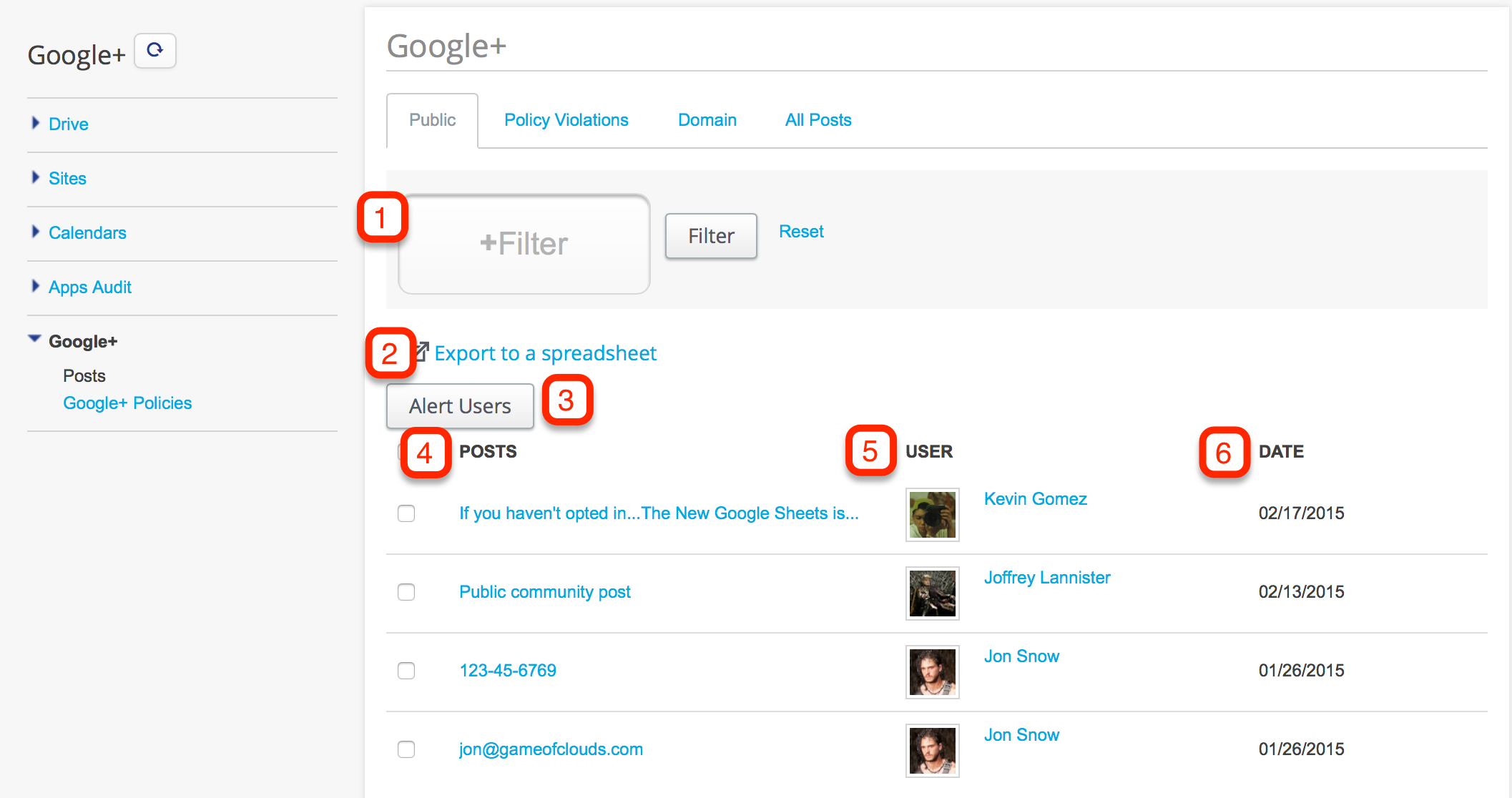This screenshot has height=798, width=1512.
Task: Expand the Calendars section arrow
Action: (x=35, y=232)
